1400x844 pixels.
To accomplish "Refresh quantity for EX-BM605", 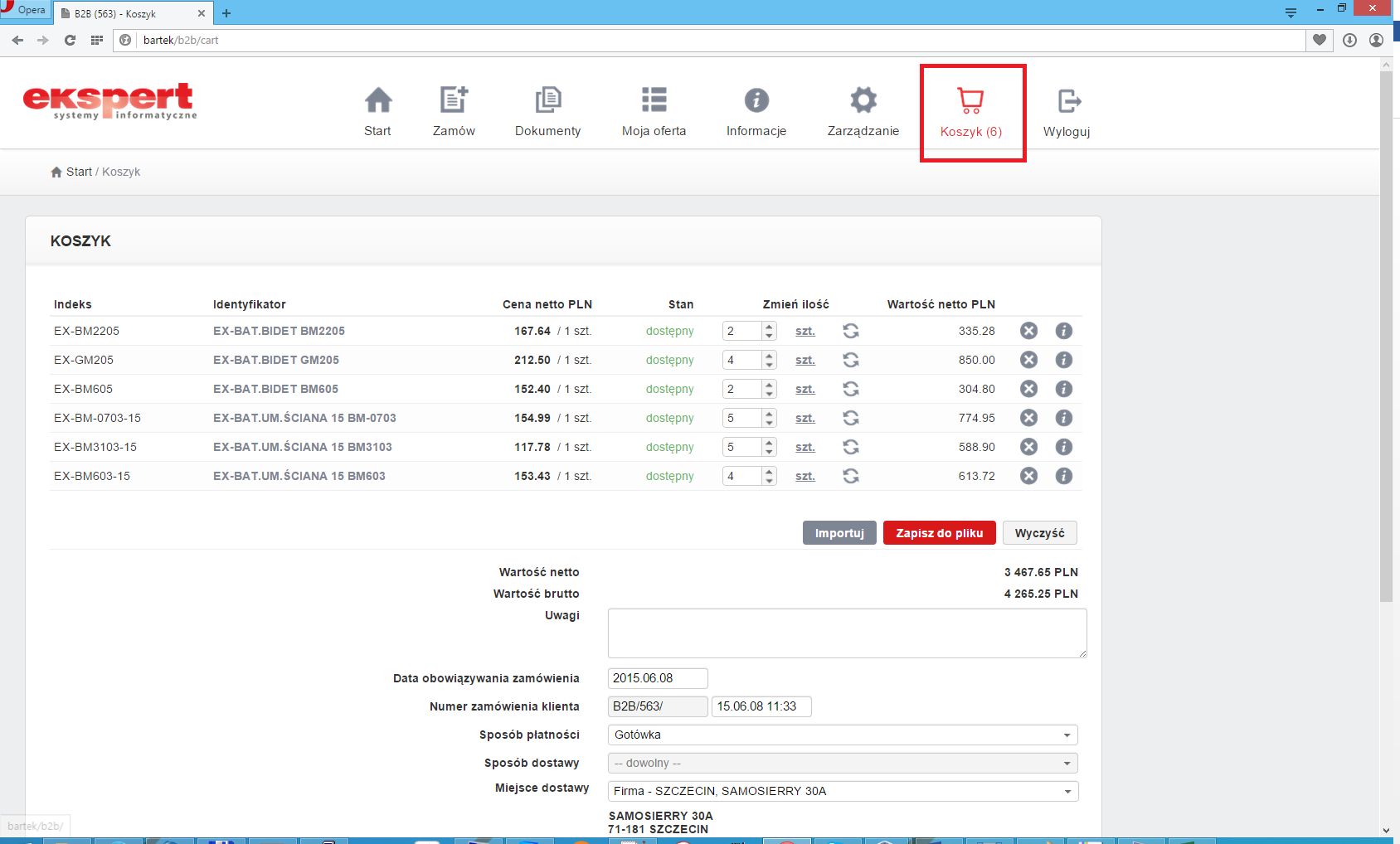I will pos(851,389).
